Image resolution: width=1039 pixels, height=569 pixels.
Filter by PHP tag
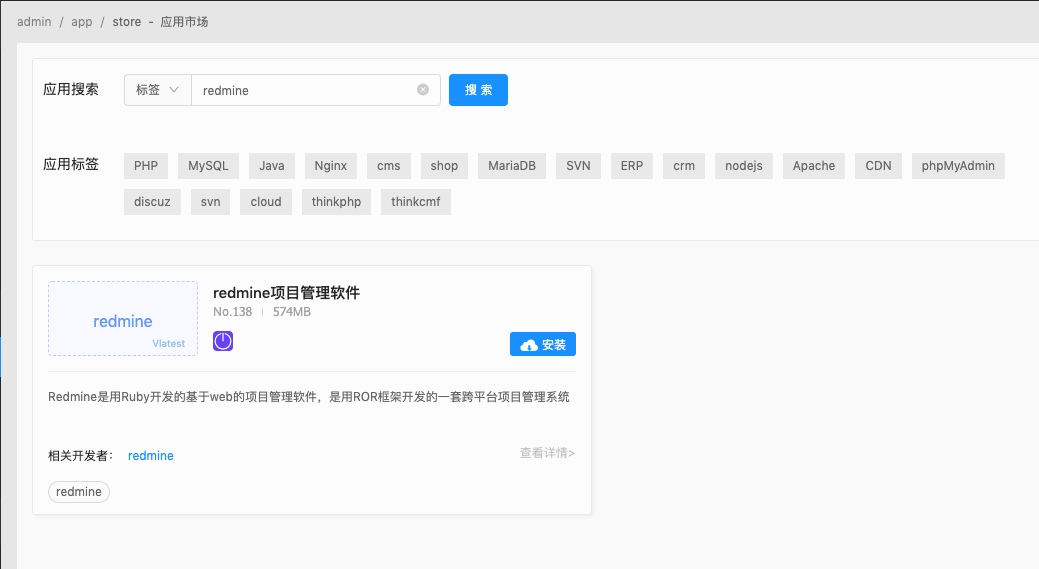pyautogui.click(x=146, y=166)
